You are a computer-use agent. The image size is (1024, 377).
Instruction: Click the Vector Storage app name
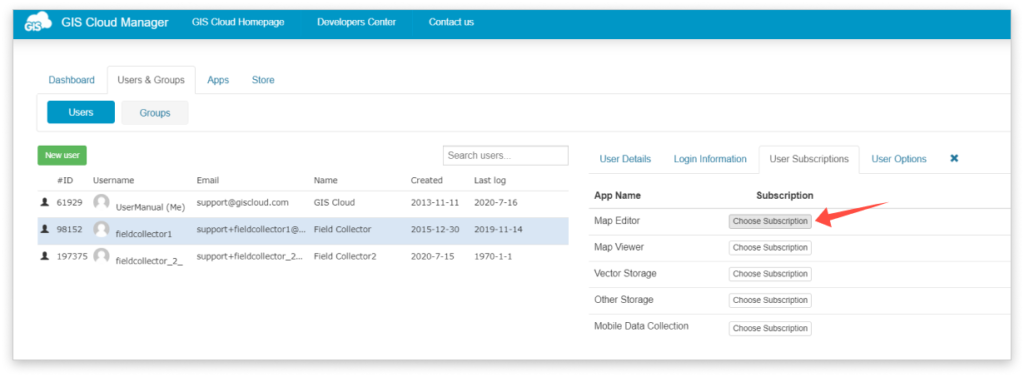(626, 273)
